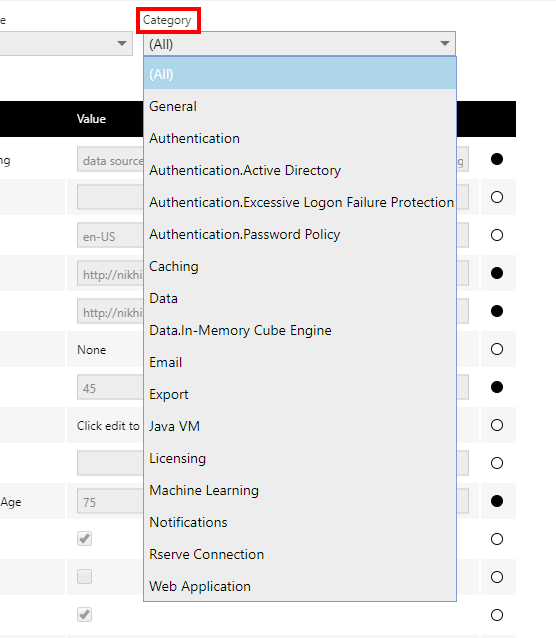The width and height of the screenshot is (556, 638).
Task: Collapse the Category dropdown arrow
Action: 445,44
